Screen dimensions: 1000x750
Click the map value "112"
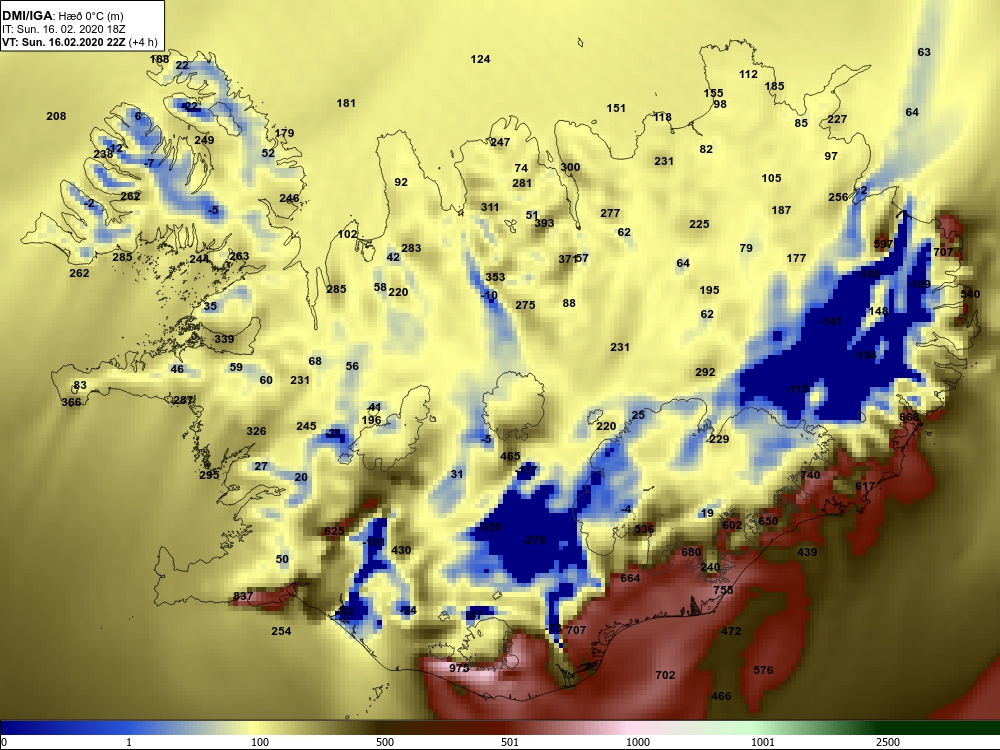[x=749, y=74]
